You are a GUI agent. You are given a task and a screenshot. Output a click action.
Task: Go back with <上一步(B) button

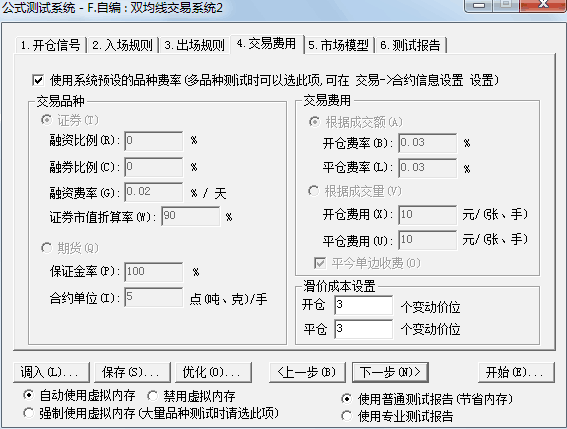click(x=307, y=372)
